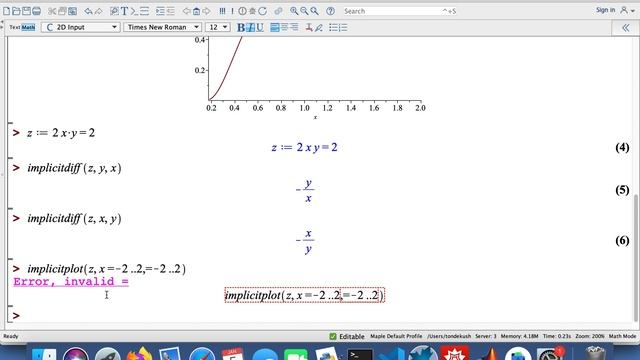640x360 pixels.
Task: Open Safari from the Dock
Action: coord(202,354)
